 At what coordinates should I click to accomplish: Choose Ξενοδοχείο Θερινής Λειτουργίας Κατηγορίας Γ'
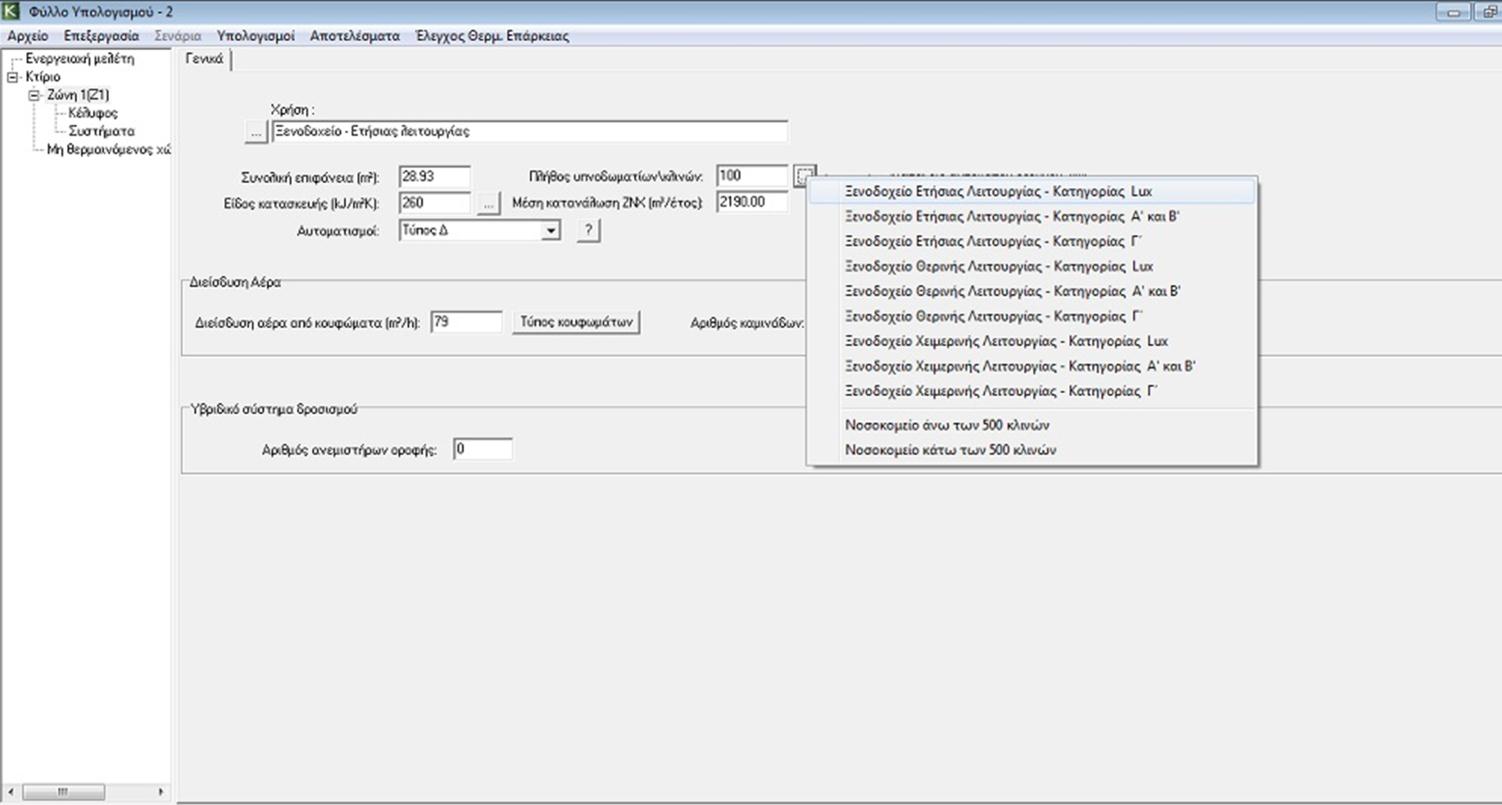point(1031,316)
